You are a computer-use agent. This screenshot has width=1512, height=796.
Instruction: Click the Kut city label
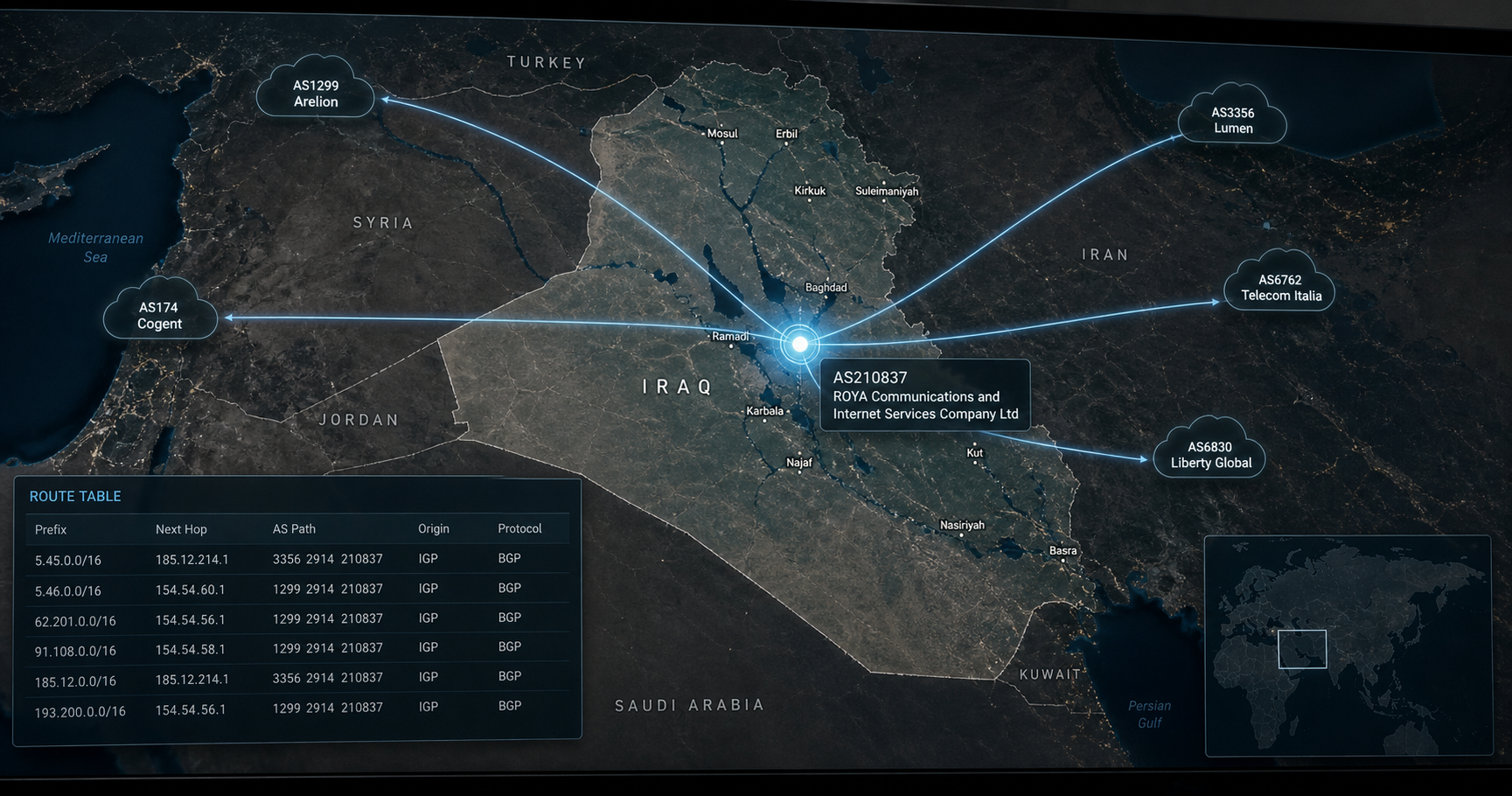pyautogui.click(x=974, y=452)
